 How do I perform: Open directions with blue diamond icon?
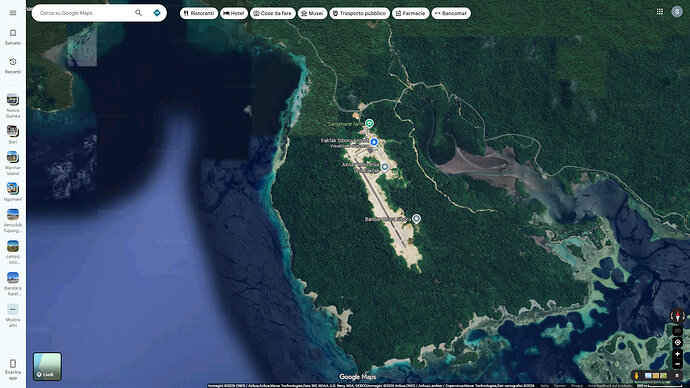click(157, 13)
